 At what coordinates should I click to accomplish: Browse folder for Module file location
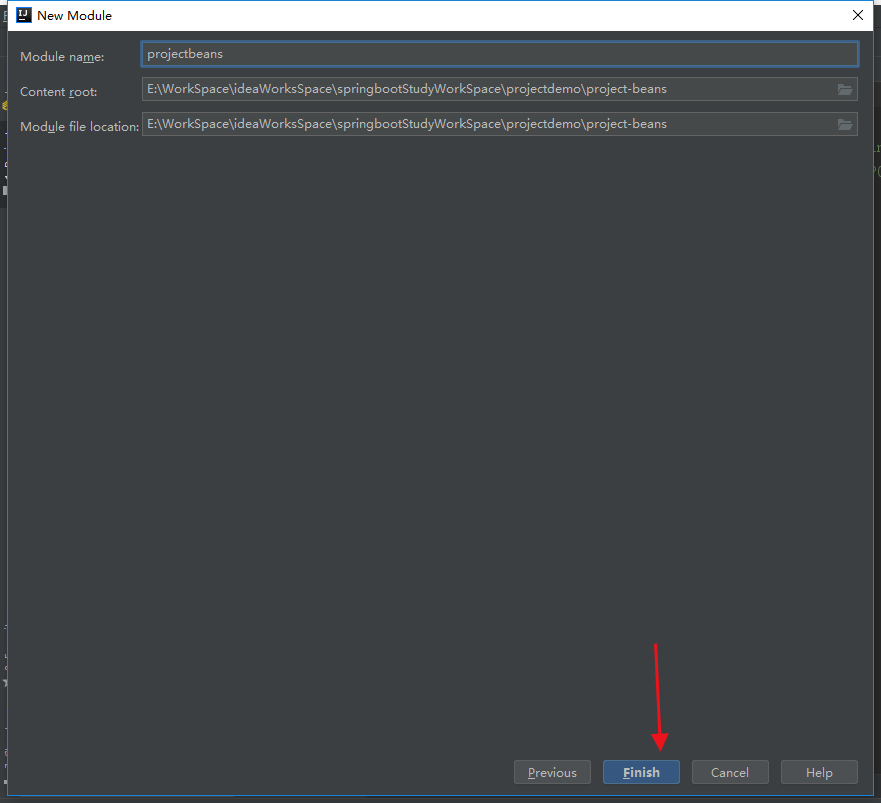tap(845, 124)
